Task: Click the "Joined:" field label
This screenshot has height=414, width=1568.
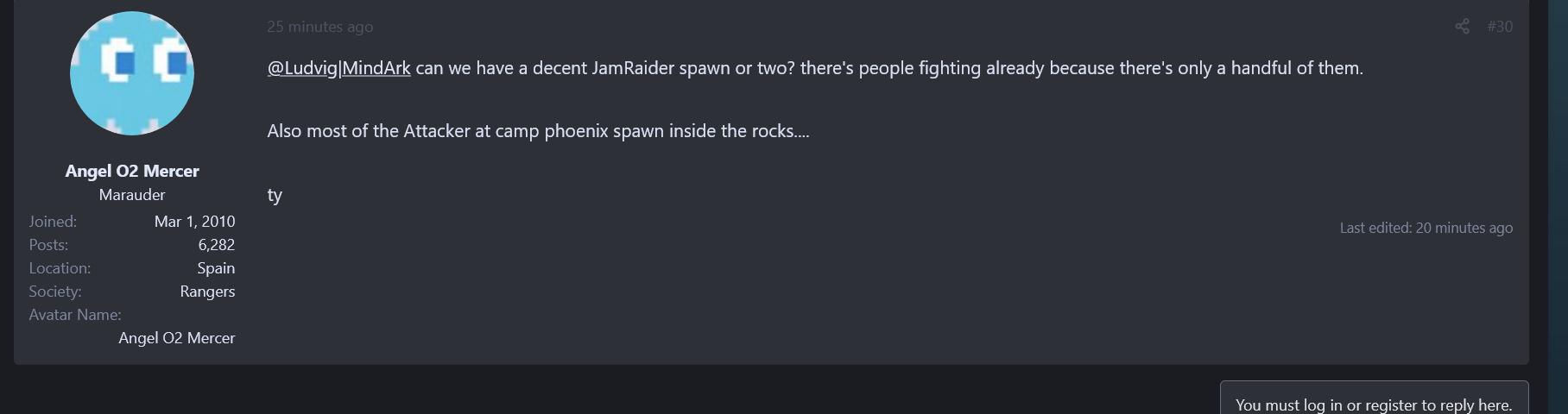Action: (53, 222)
